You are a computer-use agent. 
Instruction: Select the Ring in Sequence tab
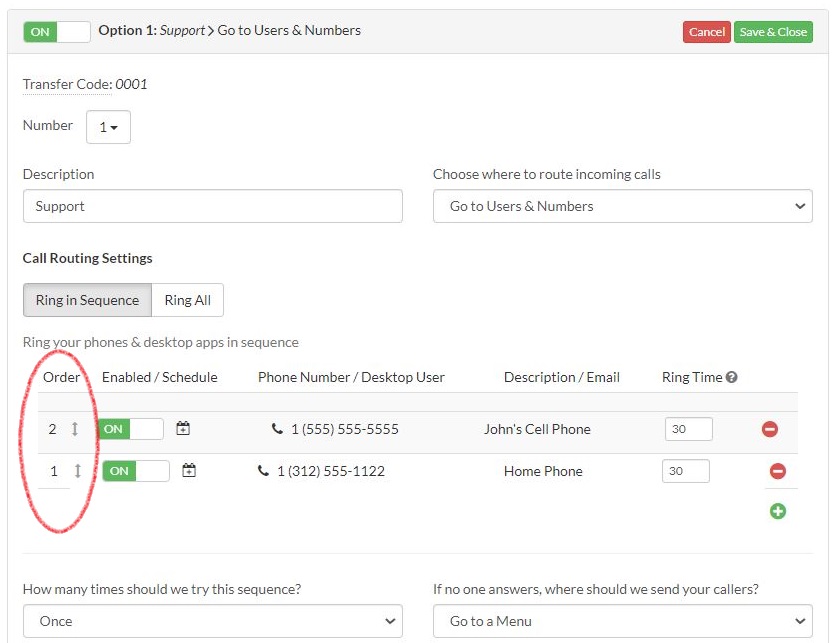tap(87, 300)
